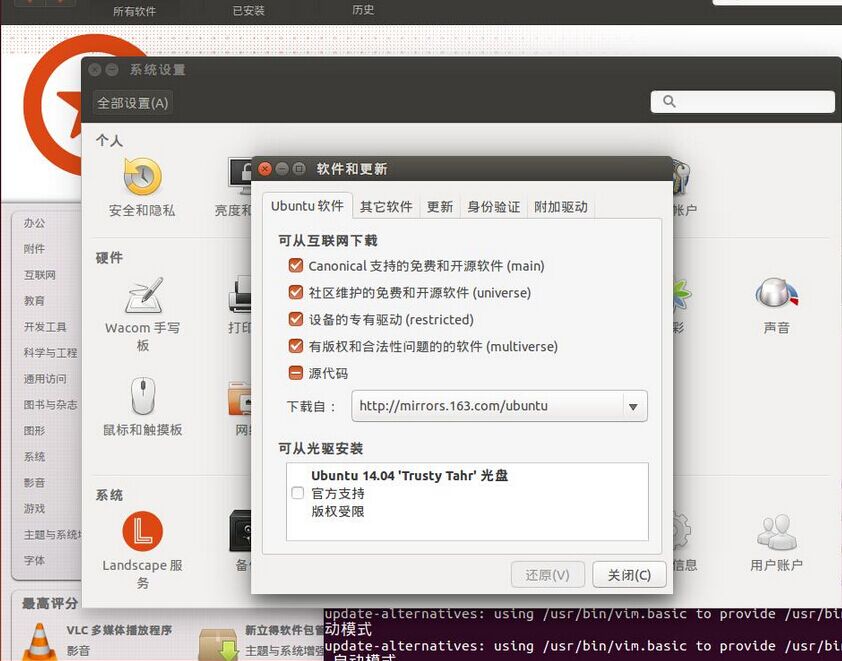Open the 互联网 category in sidebar
842x661 pixels.
[x=40, y=275]
